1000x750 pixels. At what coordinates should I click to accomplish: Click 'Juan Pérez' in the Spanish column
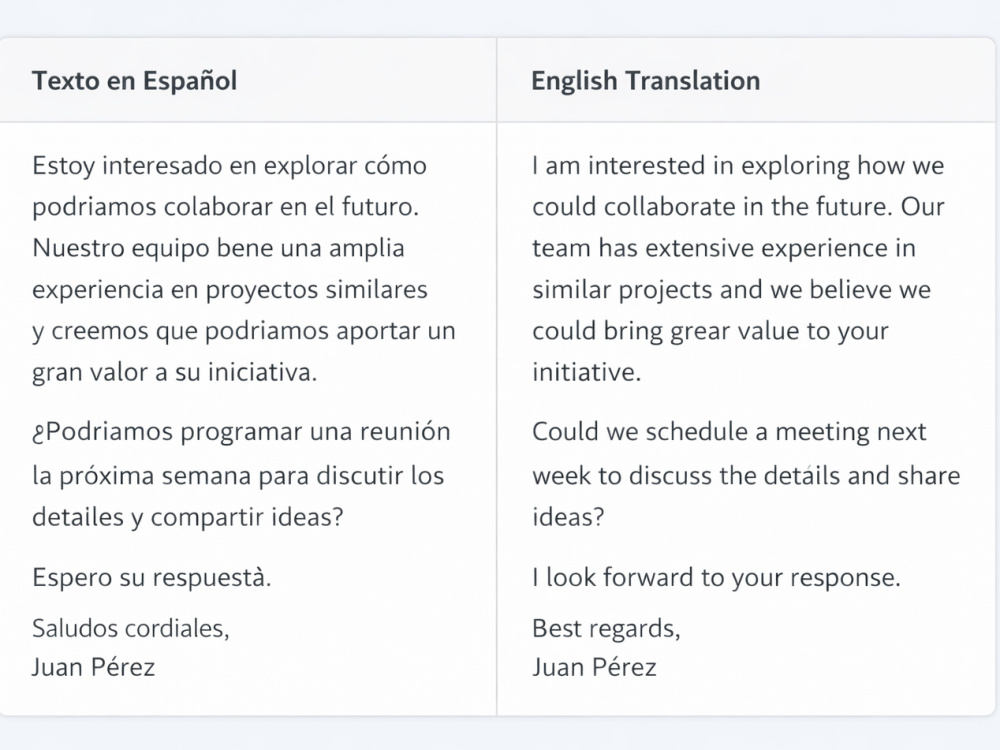point(94,667)
